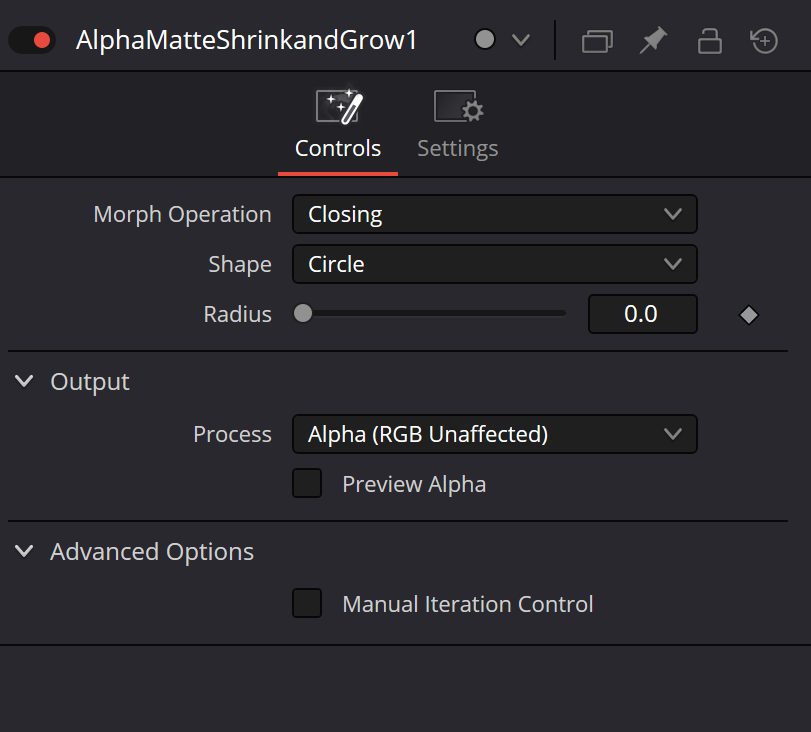Click the Shape label

239,265
